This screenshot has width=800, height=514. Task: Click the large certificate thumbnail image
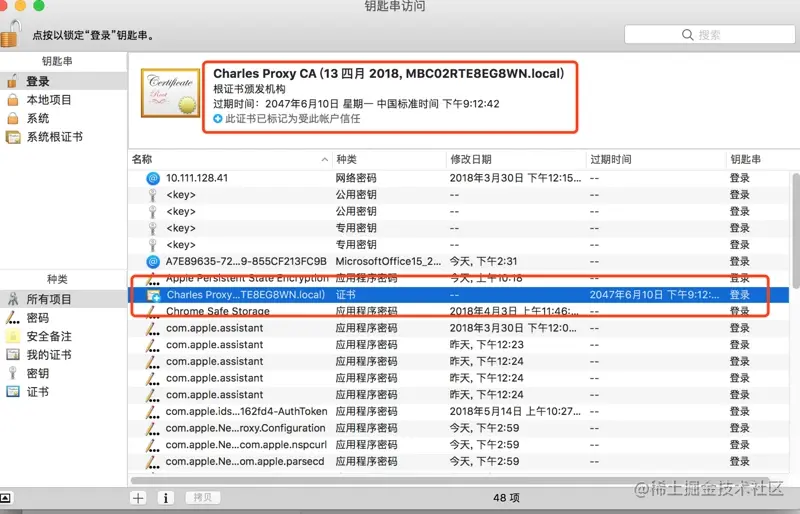pyautogui.click(x=170, y=93)
